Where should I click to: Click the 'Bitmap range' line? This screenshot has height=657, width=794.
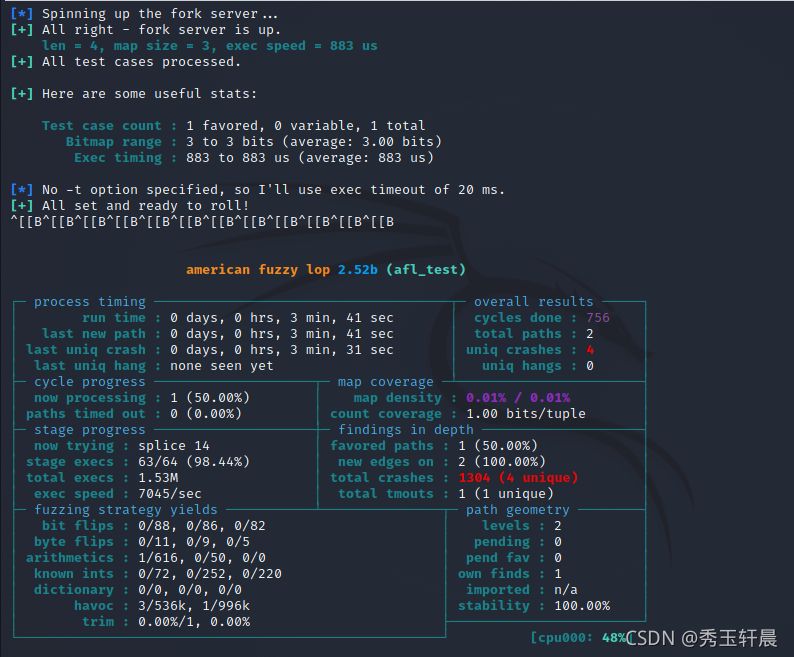click(254, 142)
